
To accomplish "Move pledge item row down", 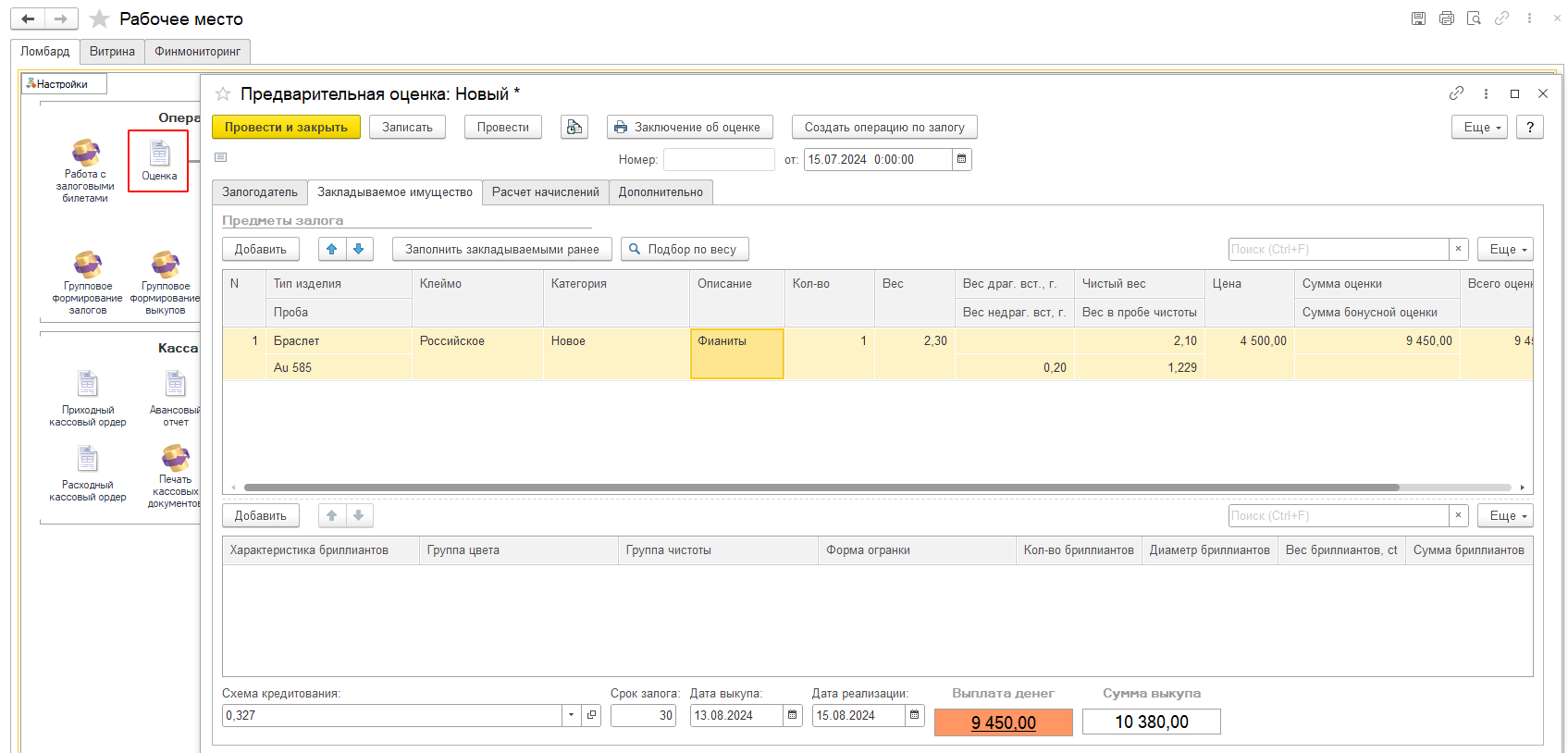I will pyautogui.click(x=359, y=249).
